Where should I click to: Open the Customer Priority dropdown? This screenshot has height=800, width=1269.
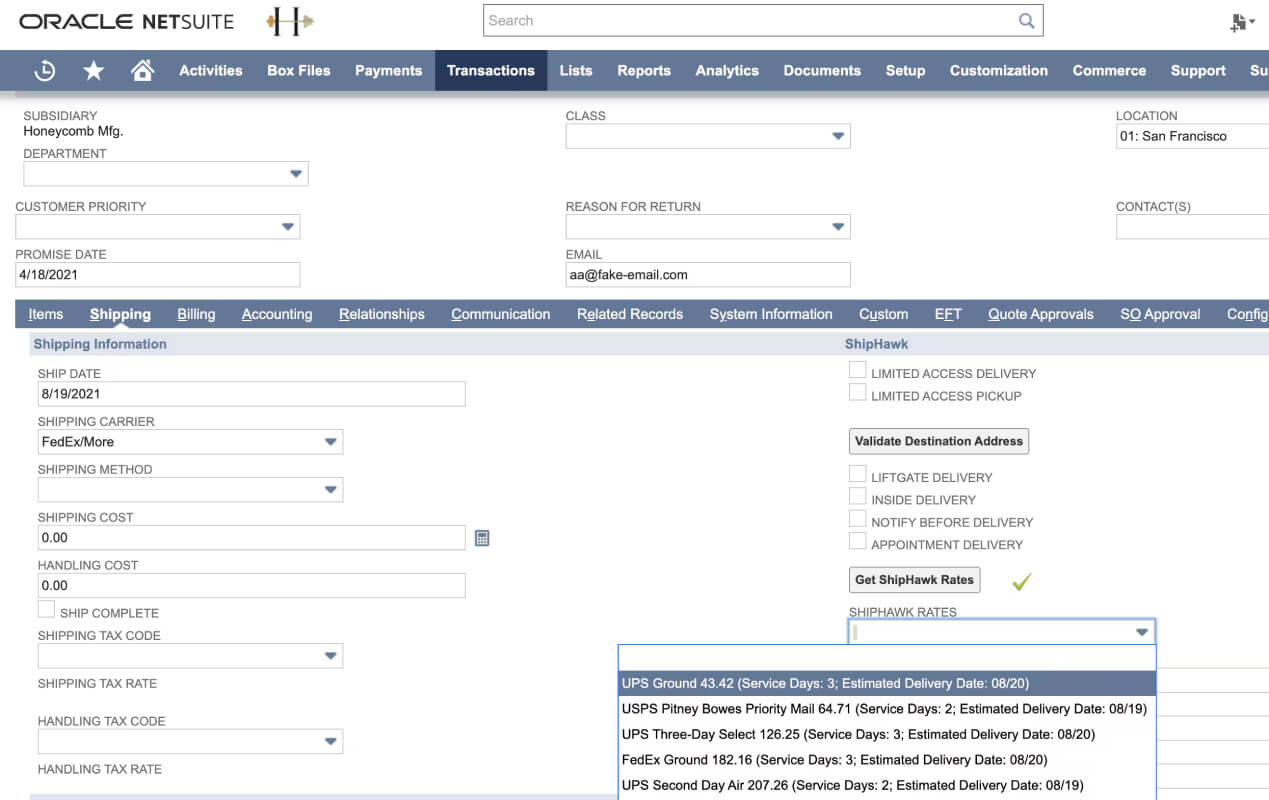pyautogui.click(x=288, y=227)
